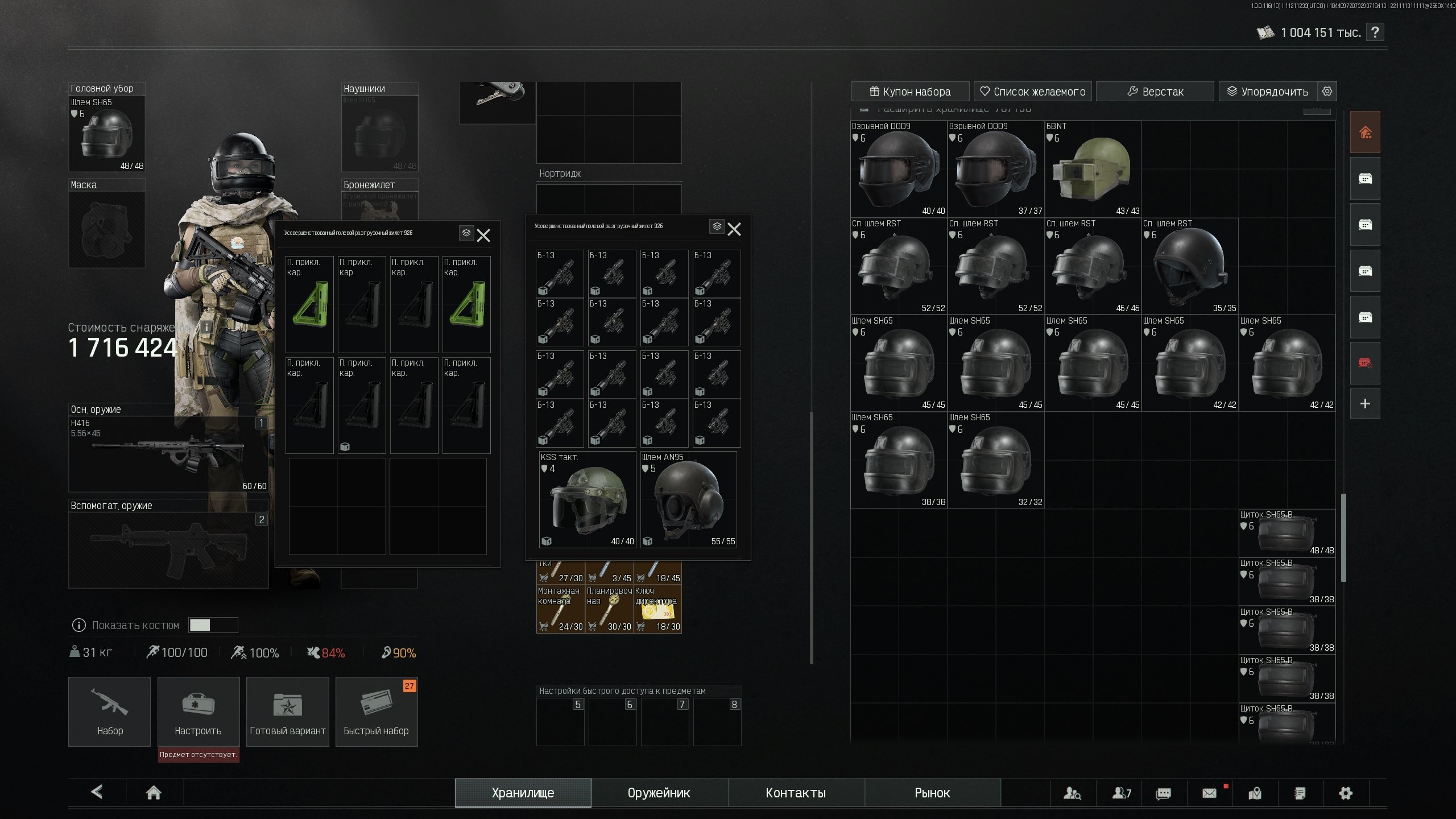
Task: Select the orange home storage sidebar icon
Action: pyautogui.click(x=1365, y=132)
